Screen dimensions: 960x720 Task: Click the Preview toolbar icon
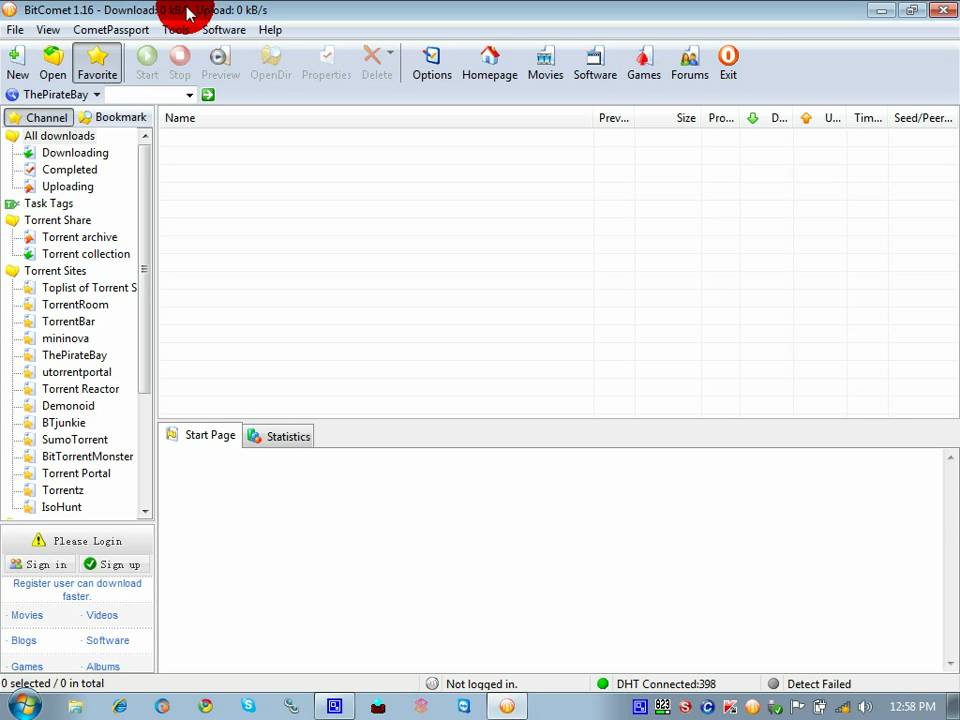click(220, 63)
